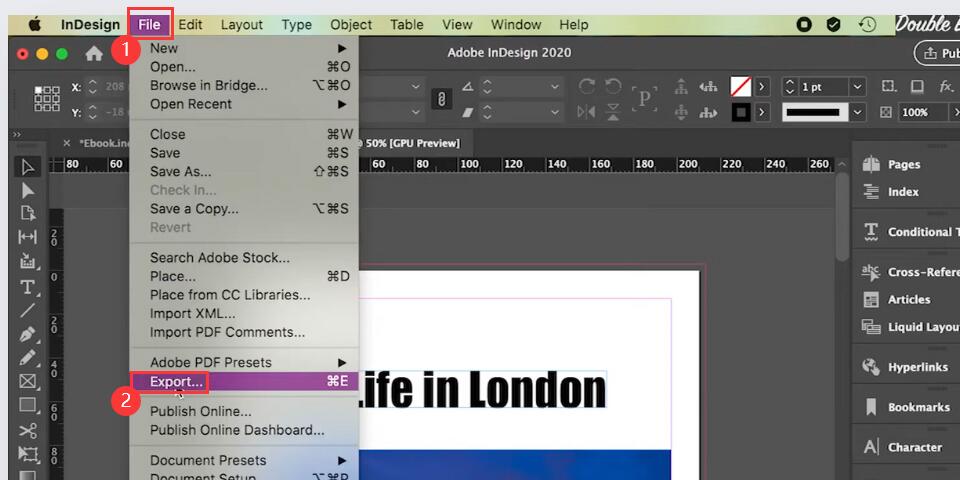Toggle constrain proportions chain link
960x480 pixels.
click(441, 99)
